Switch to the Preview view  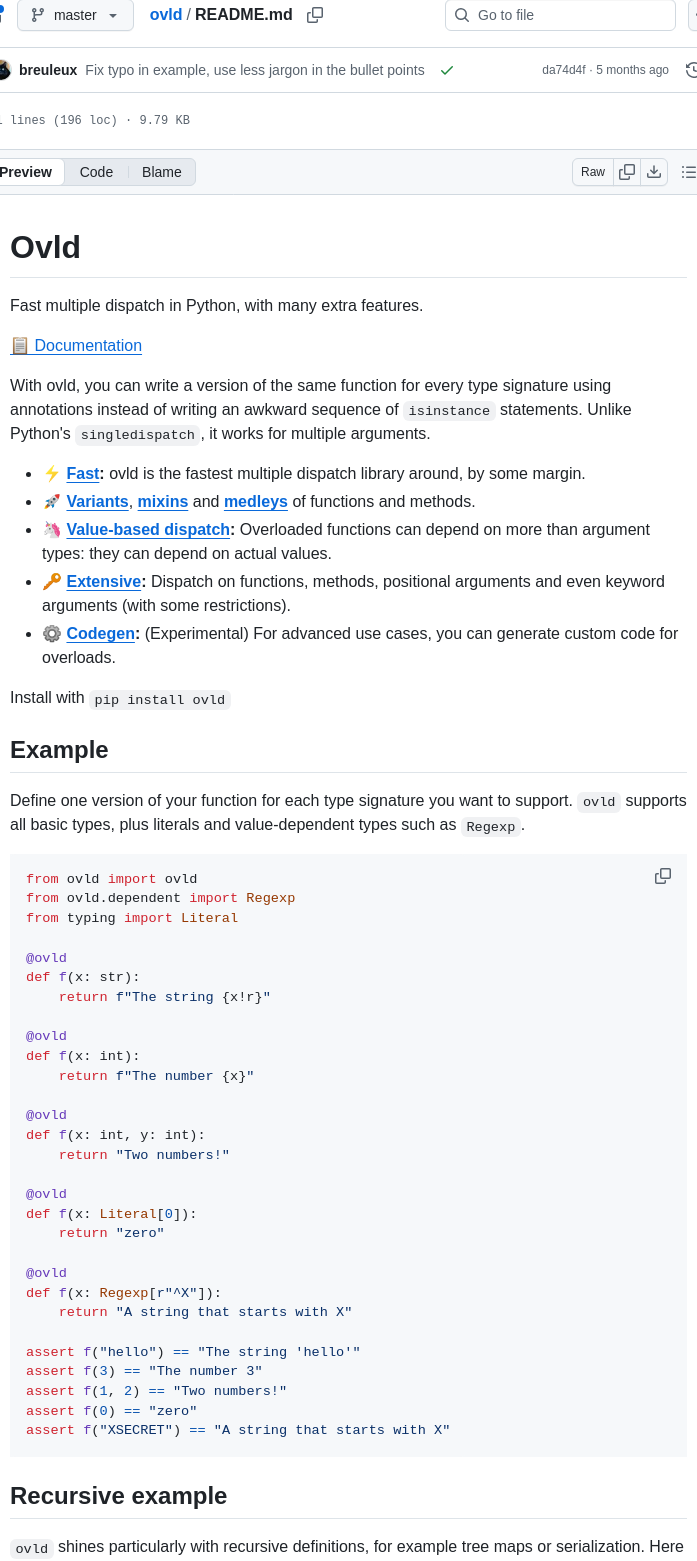tap(26, 172)
